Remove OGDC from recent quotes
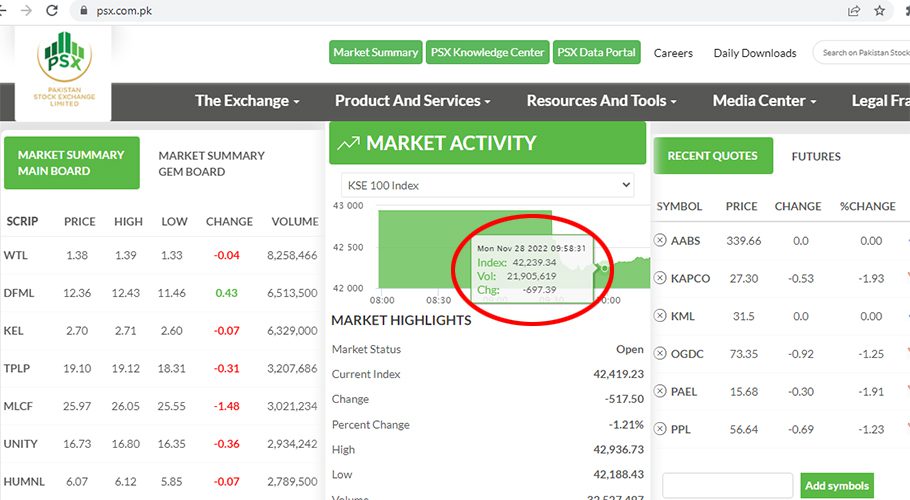The height and width of the screenshot is (500, 910). 660,353
